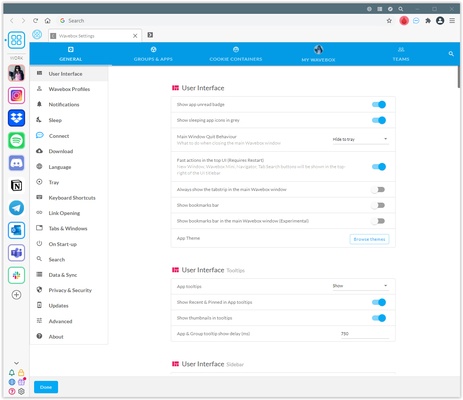This screenshot has height=400, width=463.
Task: Select Wavebox Profiles in settings menu
Action: click(69, 89)
